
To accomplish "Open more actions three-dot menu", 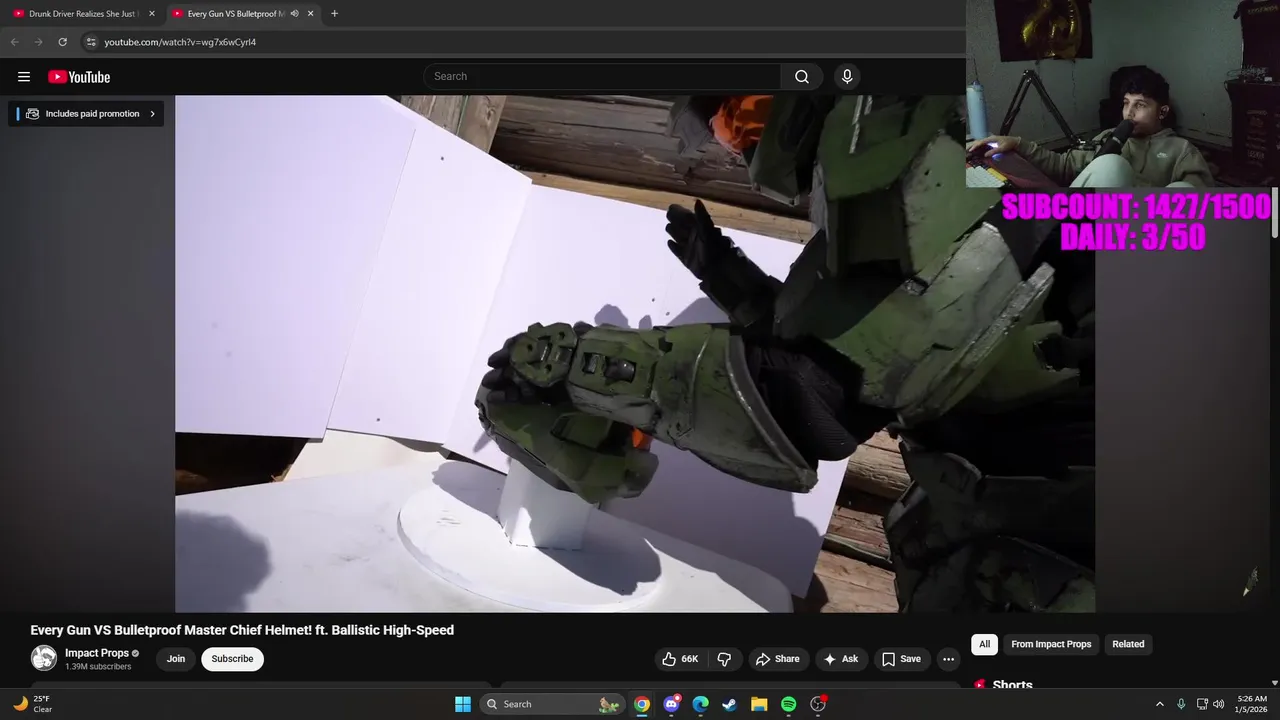I will (x=948, y=659).
